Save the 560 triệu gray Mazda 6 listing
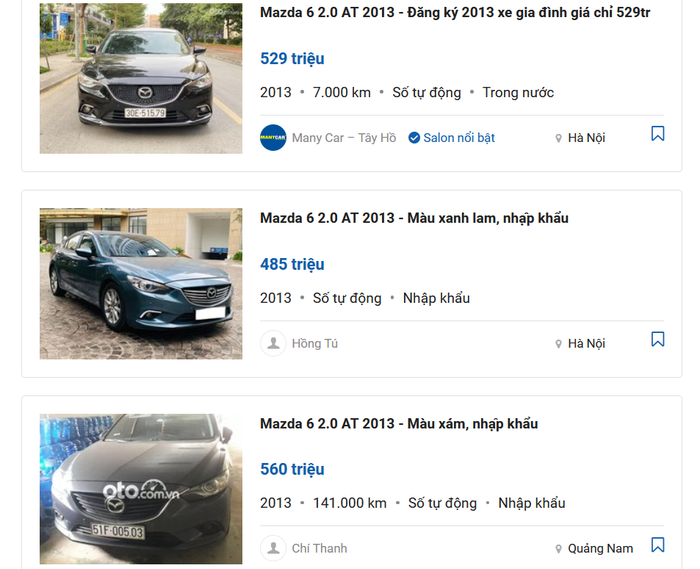The height and width of the screenshot is (569, 700). click(x=658, y=544)
